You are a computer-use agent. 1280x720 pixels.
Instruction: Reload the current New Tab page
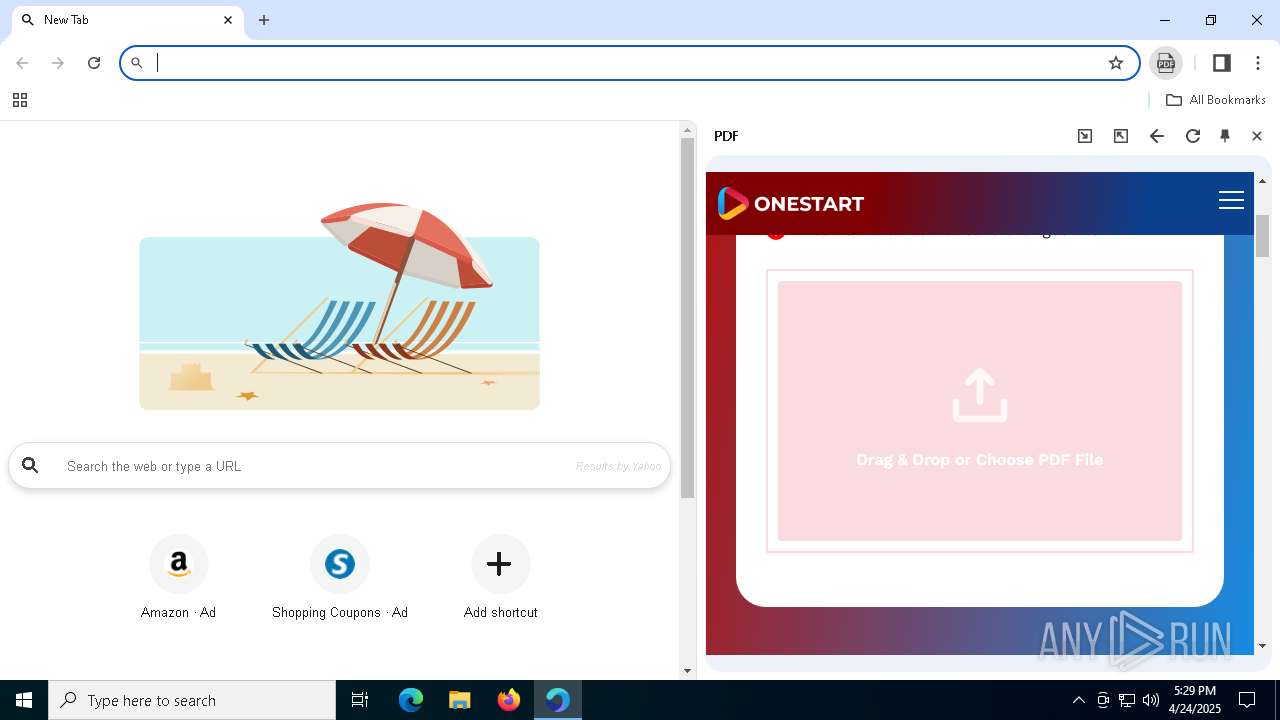pos(94,63)
